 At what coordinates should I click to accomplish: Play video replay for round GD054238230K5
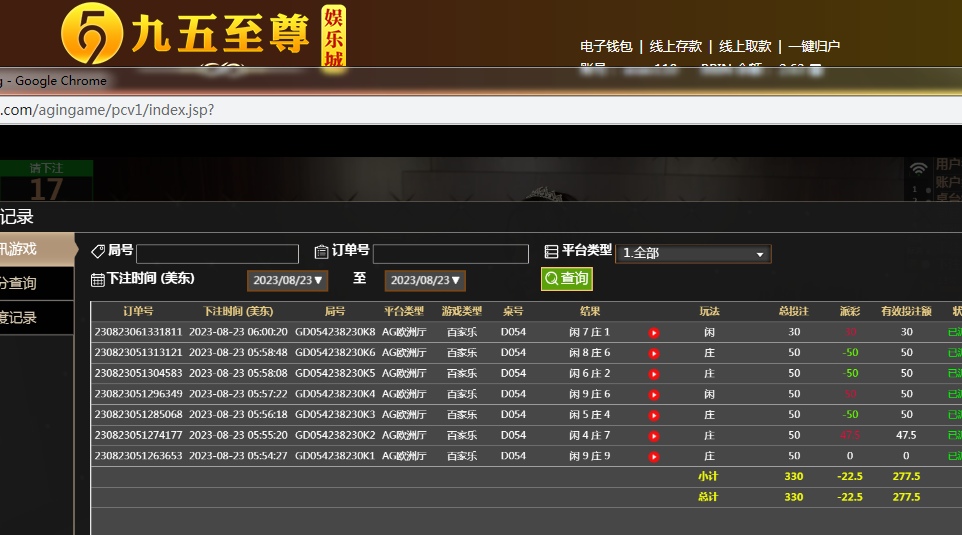(x=654, y=374)
